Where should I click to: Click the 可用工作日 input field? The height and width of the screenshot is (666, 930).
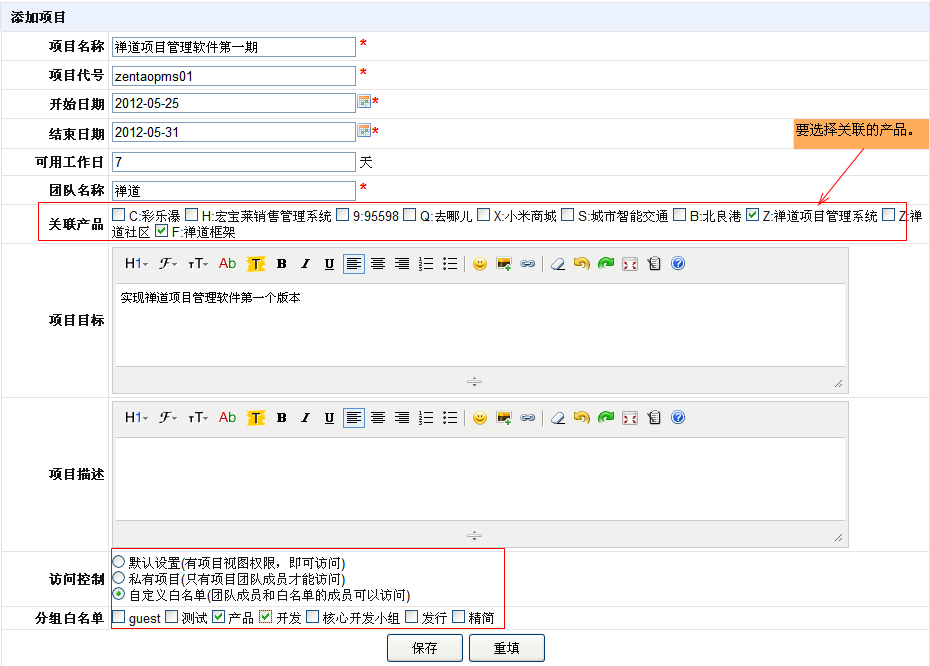(234, 162)
